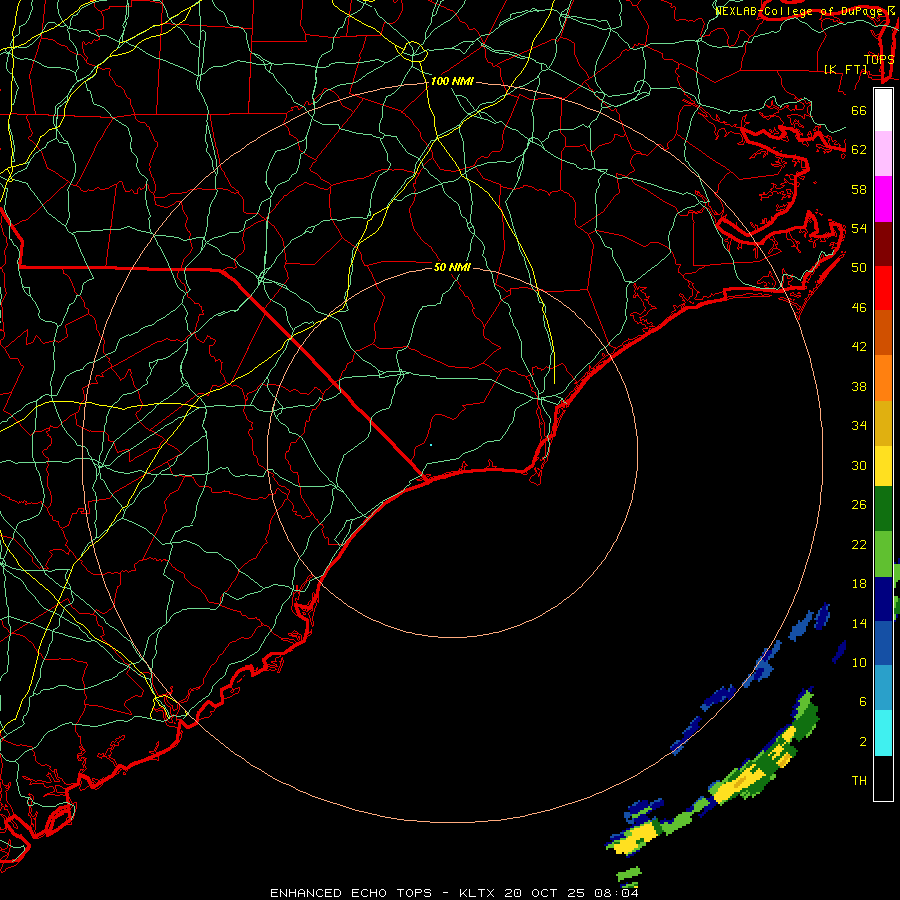Viewport: 900px width, 900px height.
Task: Click the light pink legend color band
Action: pos(883,153)
